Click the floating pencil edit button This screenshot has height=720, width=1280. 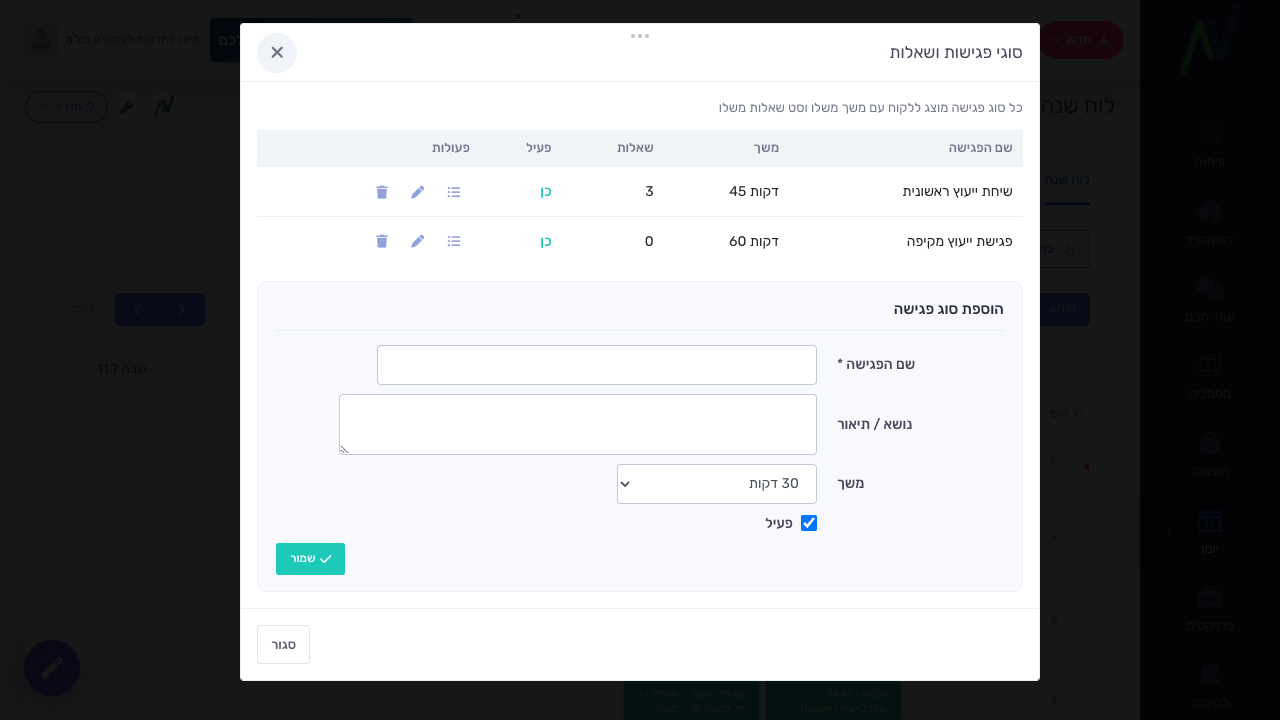tap(52, 668)
